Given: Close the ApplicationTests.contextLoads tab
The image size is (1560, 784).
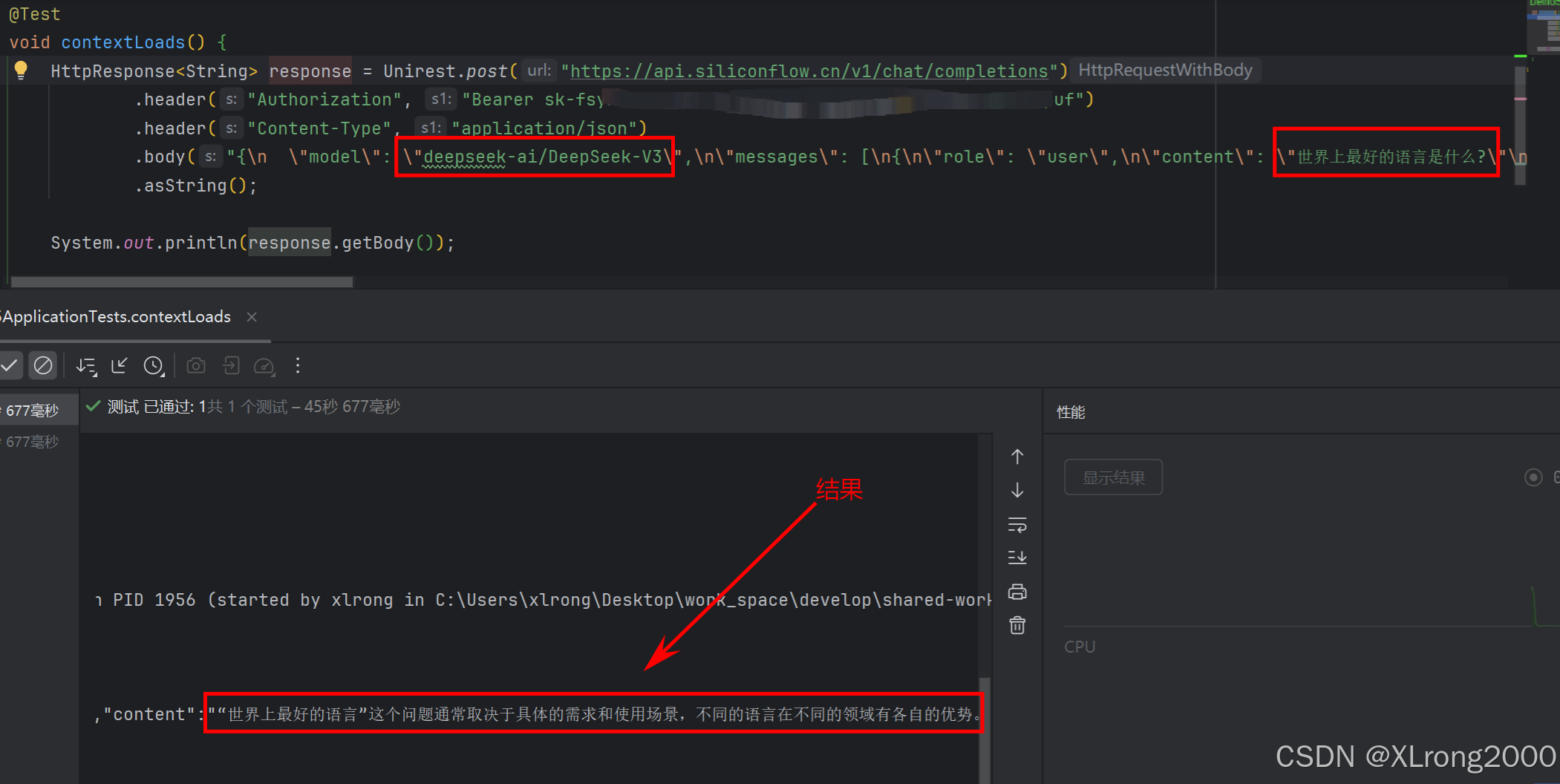Looking at the screenshot, I should click(252, 317).
